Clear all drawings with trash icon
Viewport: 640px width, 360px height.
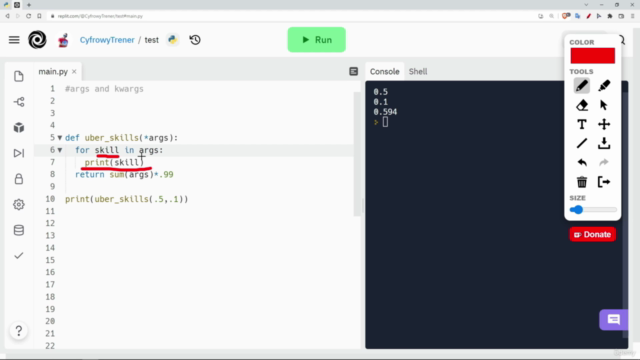(582, 182)
